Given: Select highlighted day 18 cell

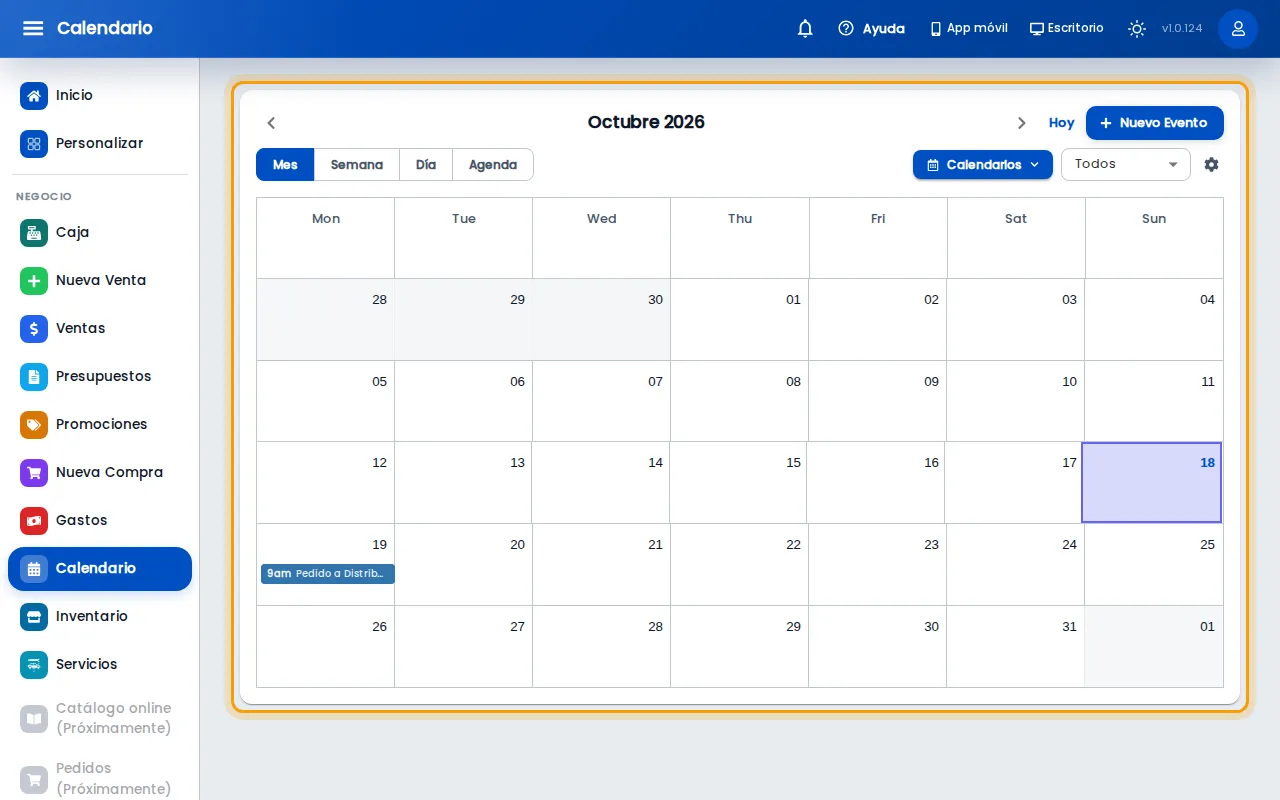Looking at the screenshot, I should coord(1152,483).
